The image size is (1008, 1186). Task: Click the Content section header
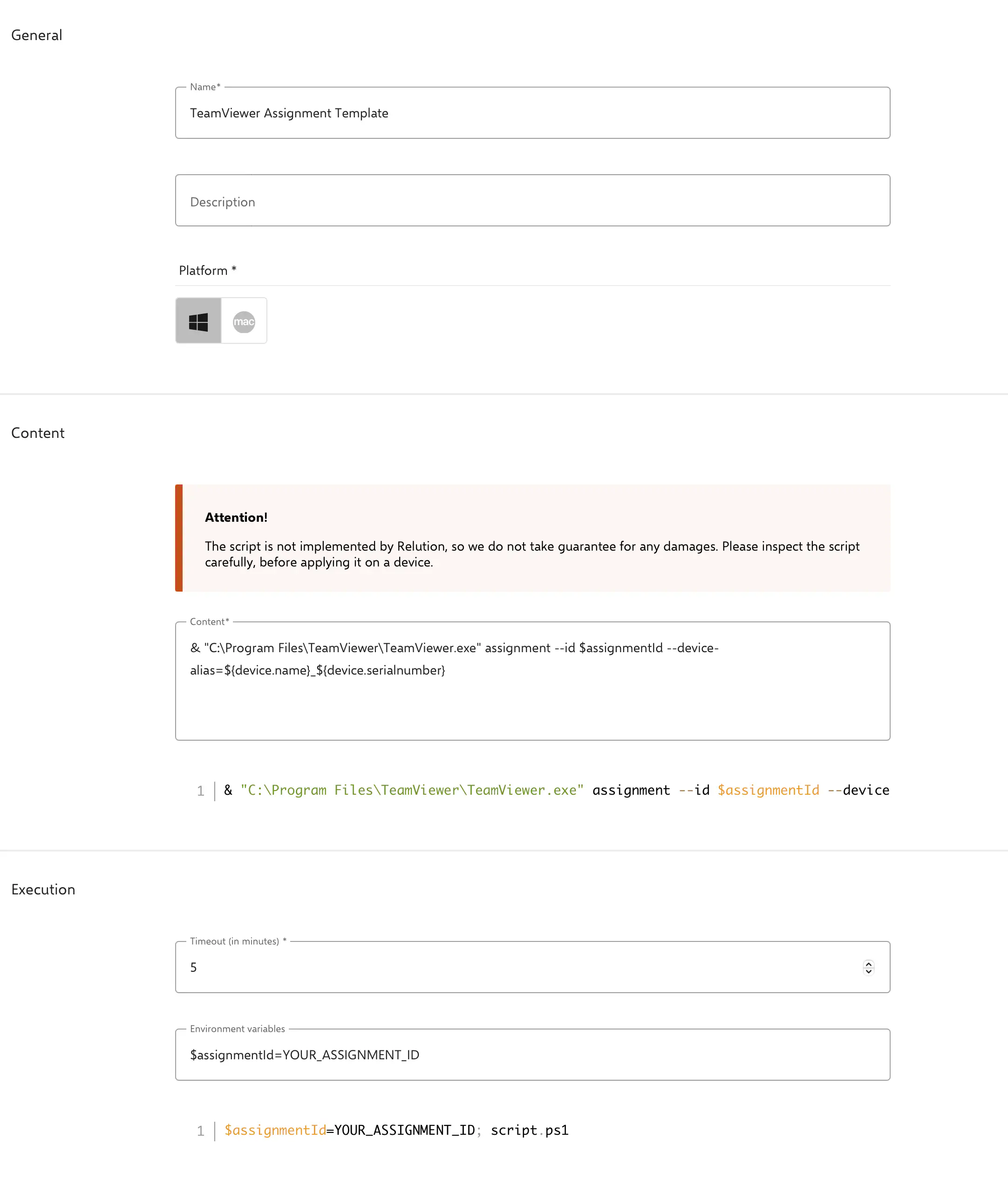tap(38, 433)
